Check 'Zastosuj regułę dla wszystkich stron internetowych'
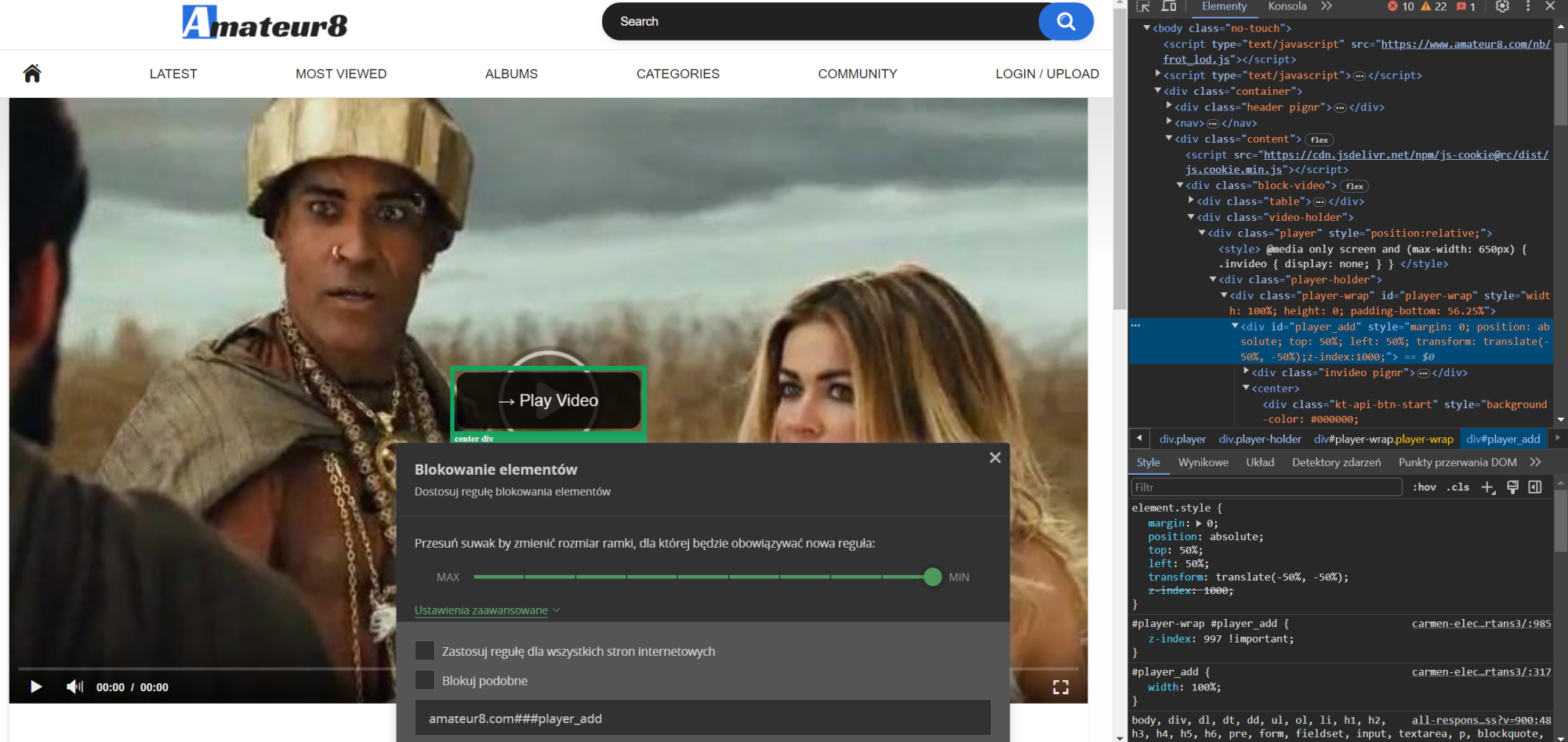The height and width of the screenshot is (742, 1568). pos(425,651)
